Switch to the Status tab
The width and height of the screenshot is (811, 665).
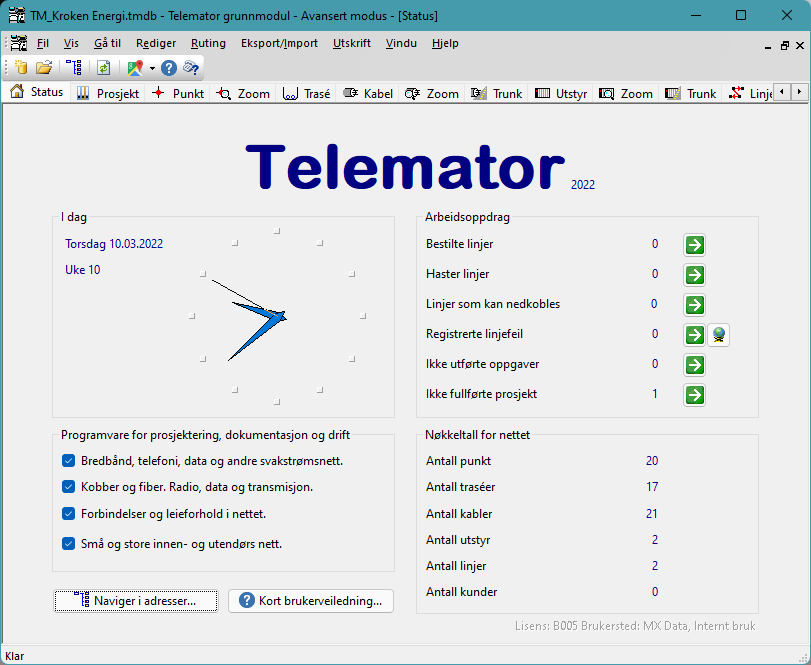pyautogui.click(x=37, y=92)
